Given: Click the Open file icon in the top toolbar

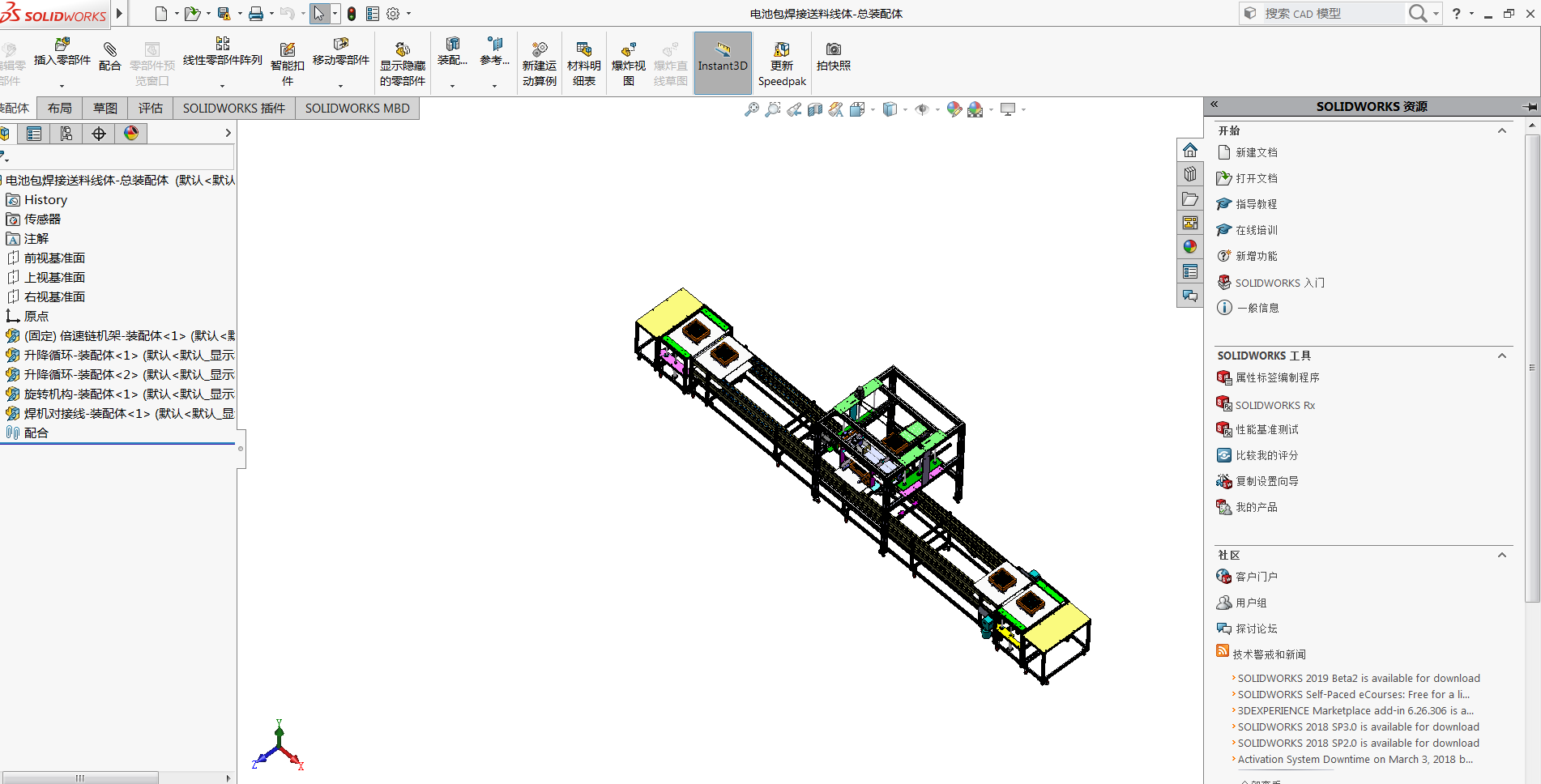Looking at the screenshot, I should click(192, 14).
